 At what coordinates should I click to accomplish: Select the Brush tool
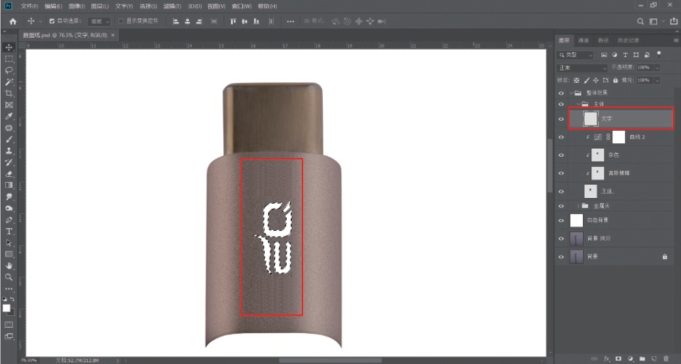(9, 139)
